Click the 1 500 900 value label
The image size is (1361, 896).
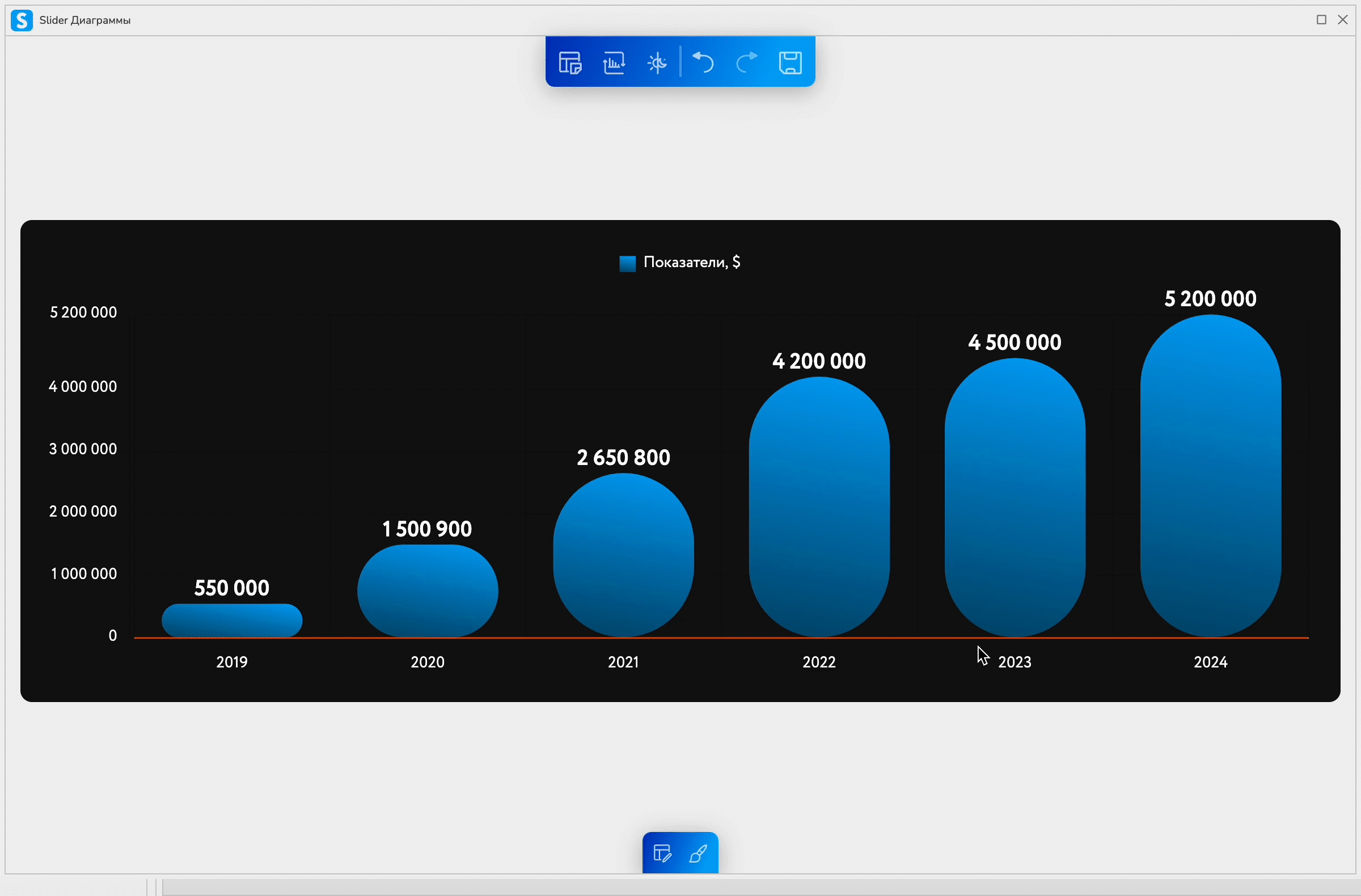point(426,529)
